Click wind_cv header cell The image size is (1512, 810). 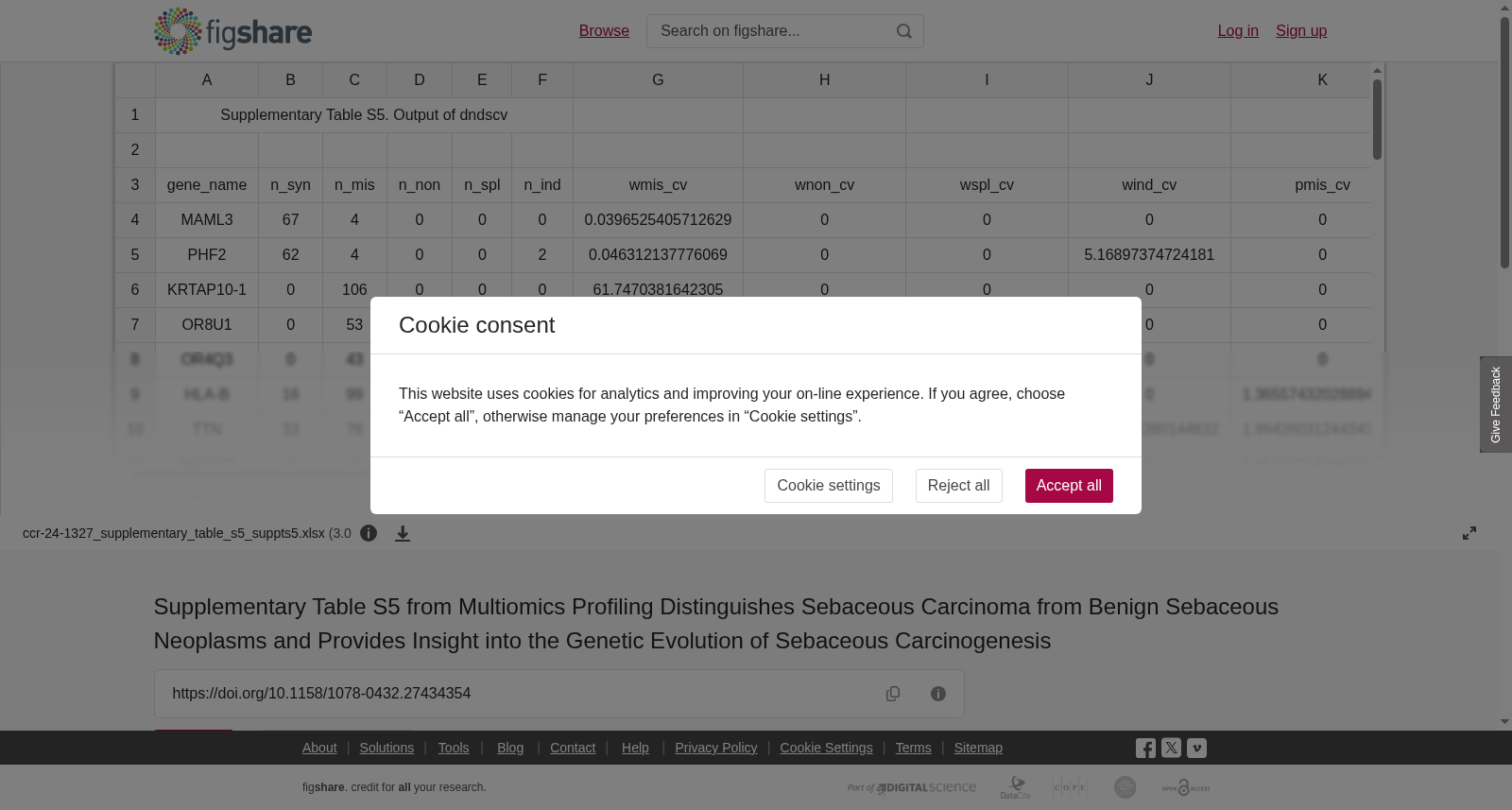pos(1149,185)
